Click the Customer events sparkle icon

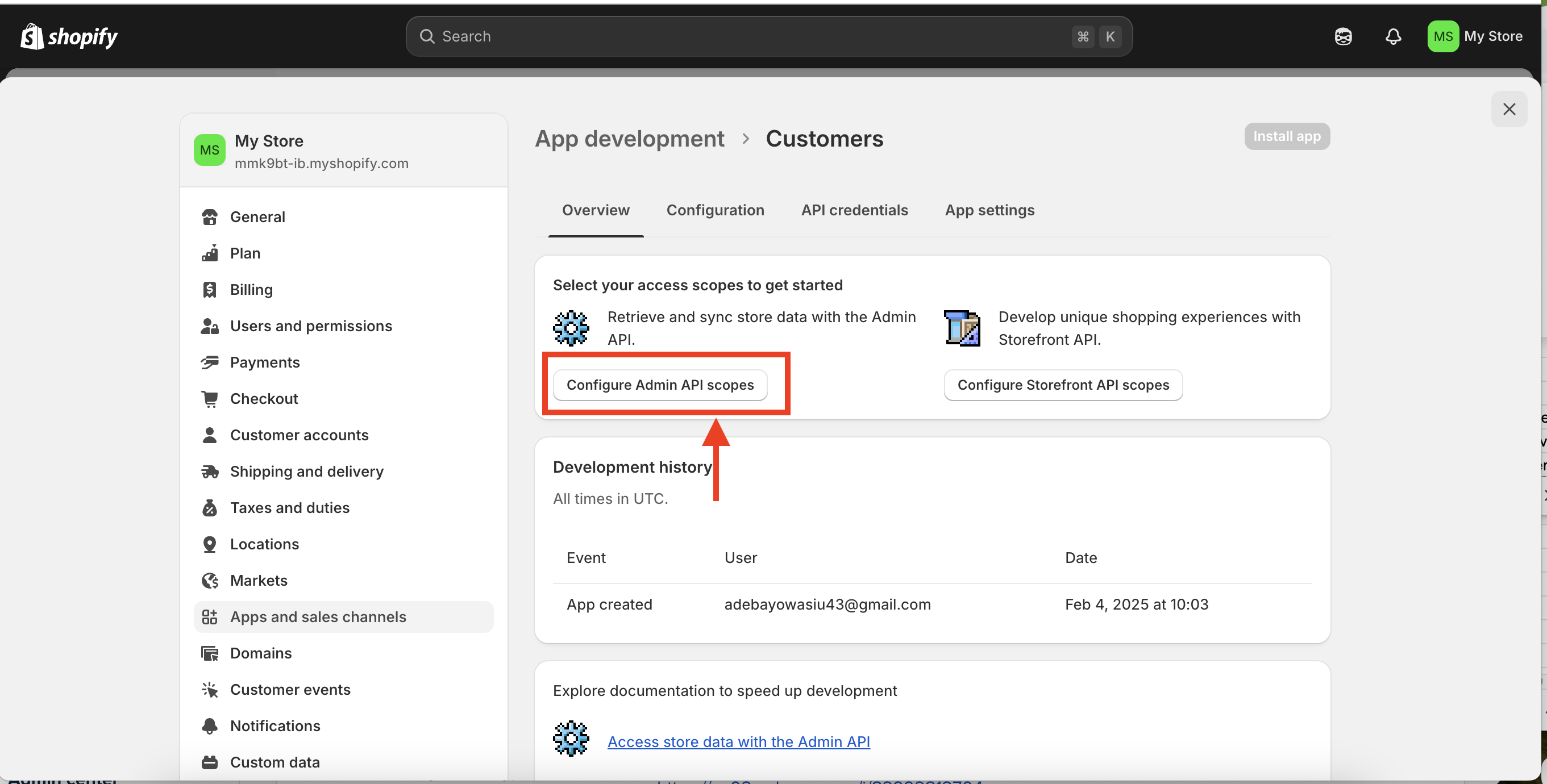[210, 690]
